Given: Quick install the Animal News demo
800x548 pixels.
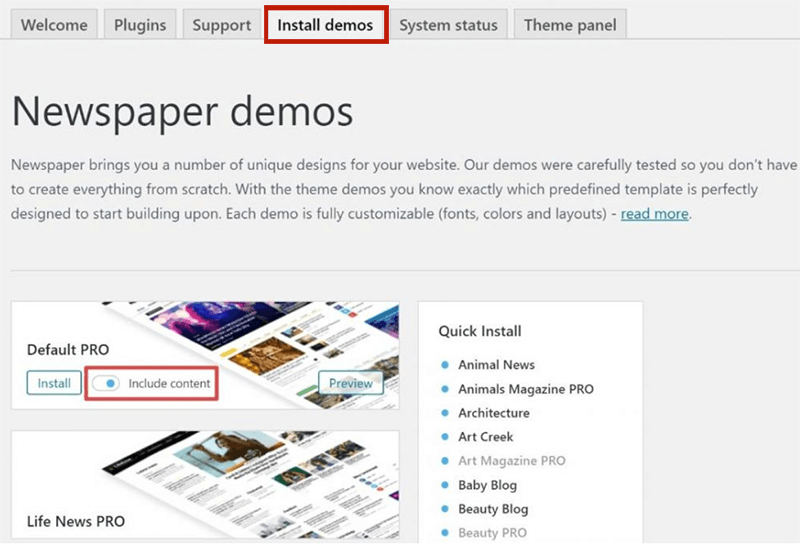Looking at the screenshot, I should (x=496, y=365).
